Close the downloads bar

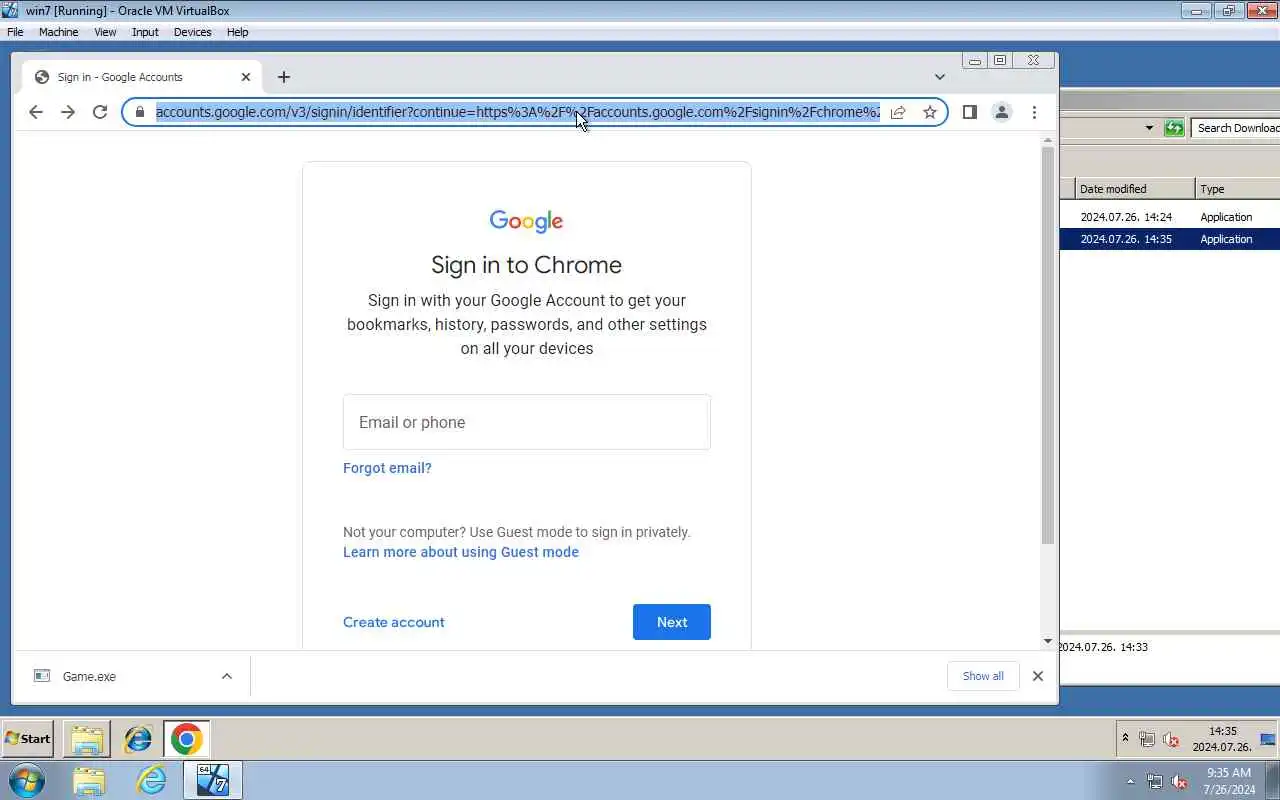click(1038, 676)
